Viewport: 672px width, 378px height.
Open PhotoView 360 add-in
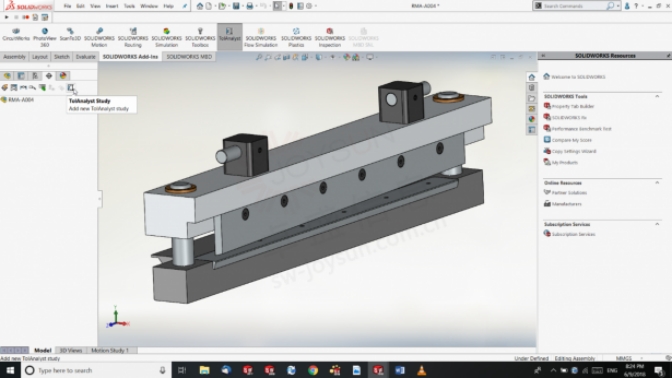[45, 37]
